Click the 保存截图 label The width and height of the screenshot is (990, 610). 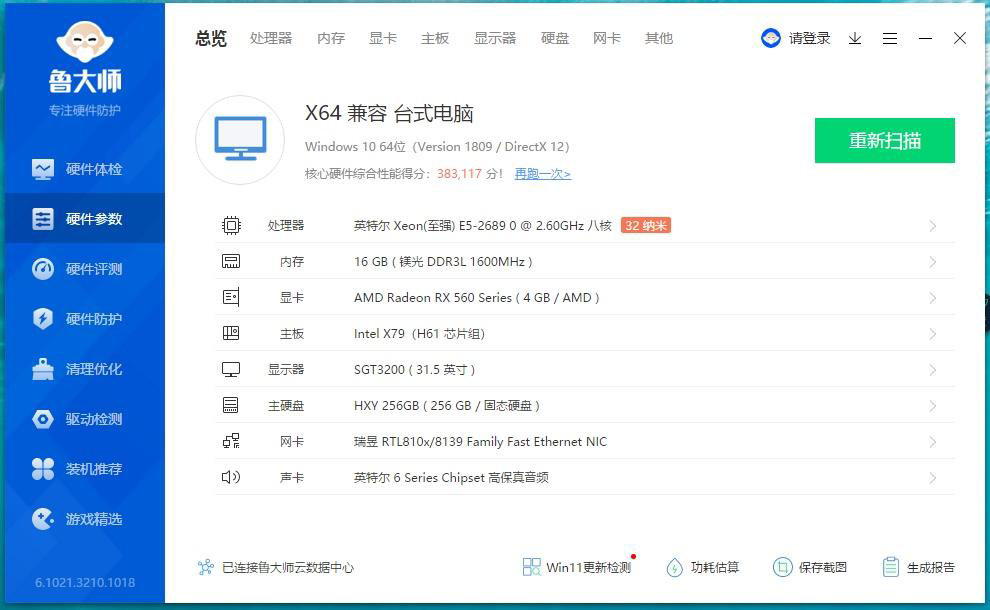823,567
